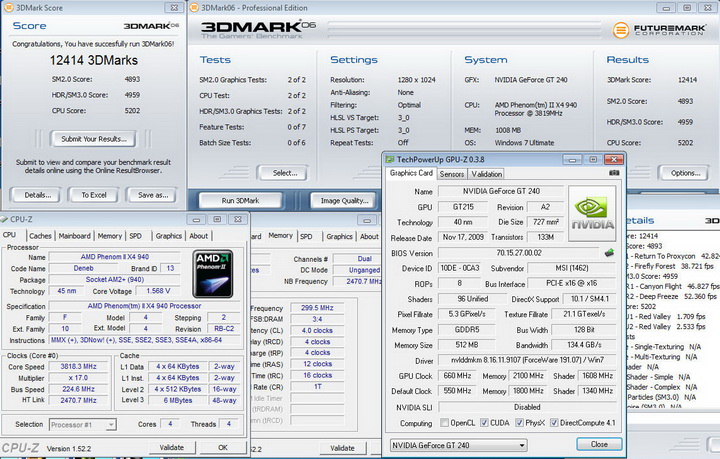Click the BIOS Version field 70.15.27.00.02
Screen dimensions: 720x459
pyautogui.click(x=519, y=253)
